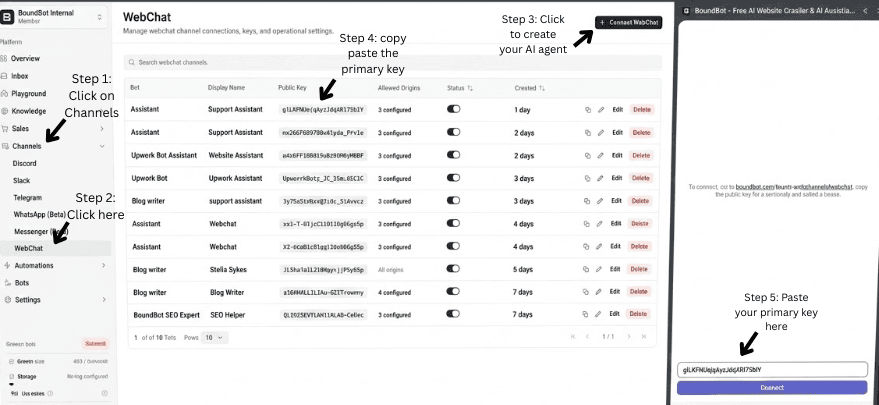
Task: Disable the Stella Sykes row status toggle
Action: coord(453,270)
